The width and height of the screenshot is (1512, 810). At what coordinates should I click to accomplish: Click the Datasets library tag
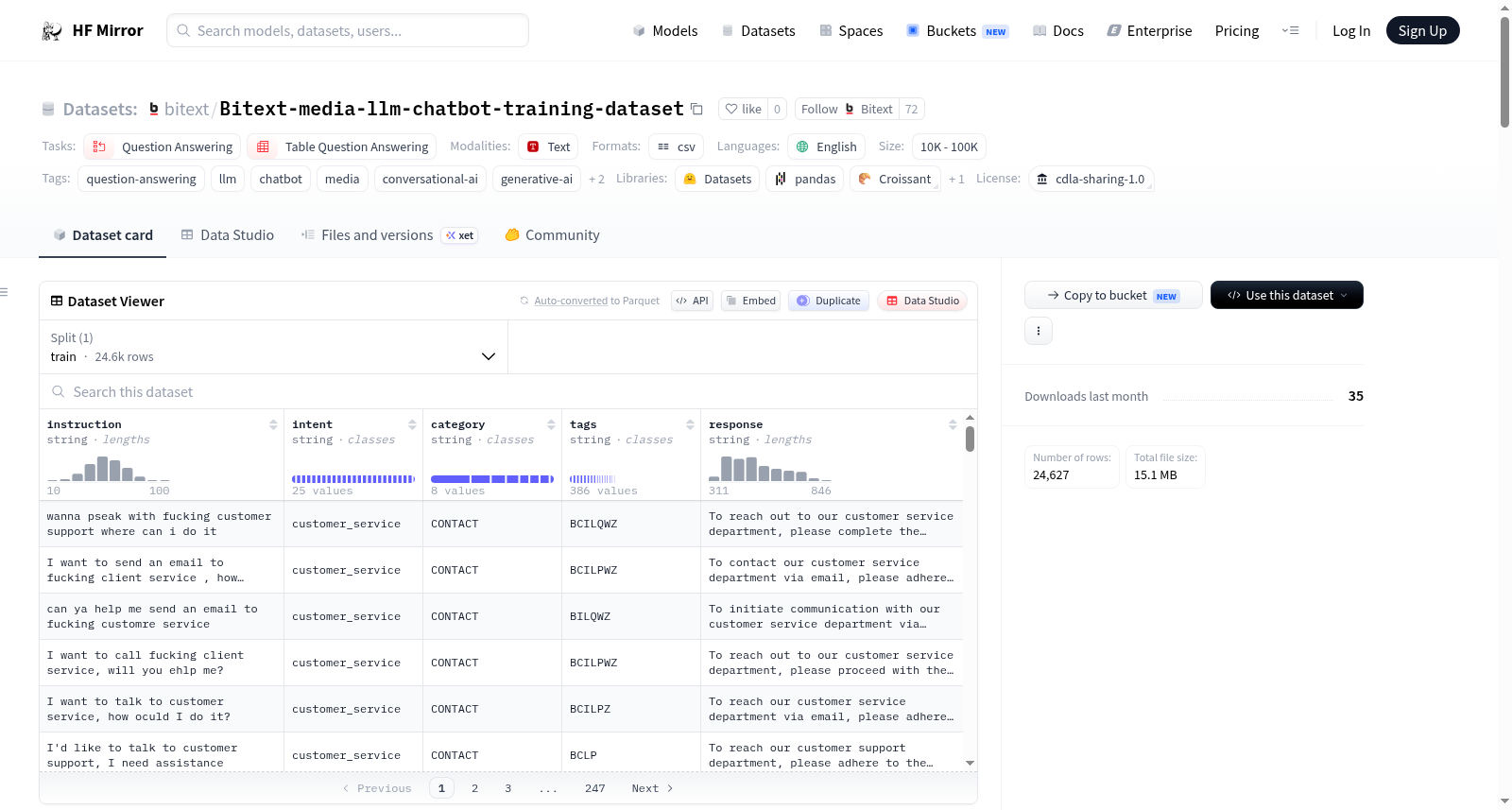[717, 179]
